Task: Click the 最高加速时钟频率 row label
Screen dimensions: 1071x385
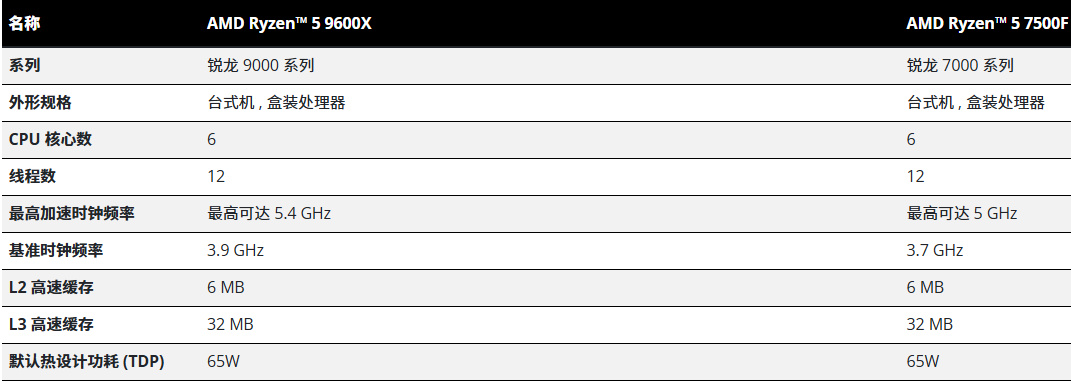Action: pos(71,213)
